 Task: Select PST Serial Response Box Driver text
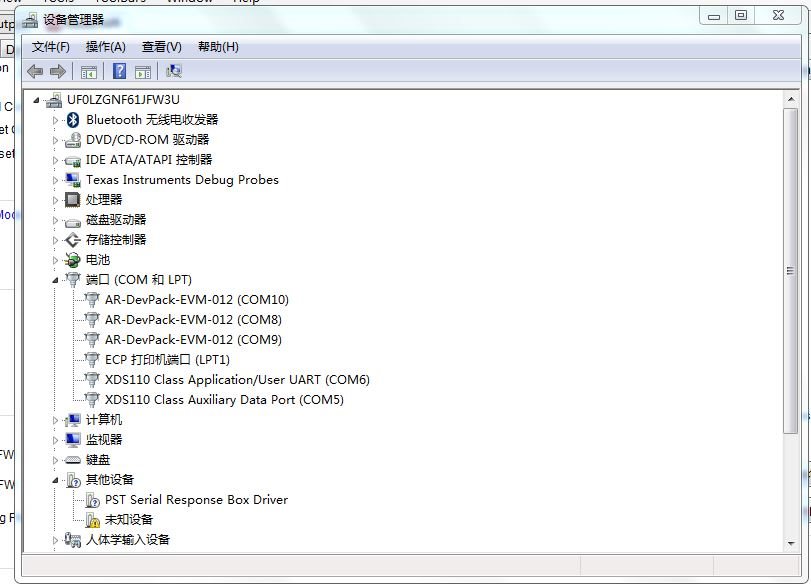[196, 500]
